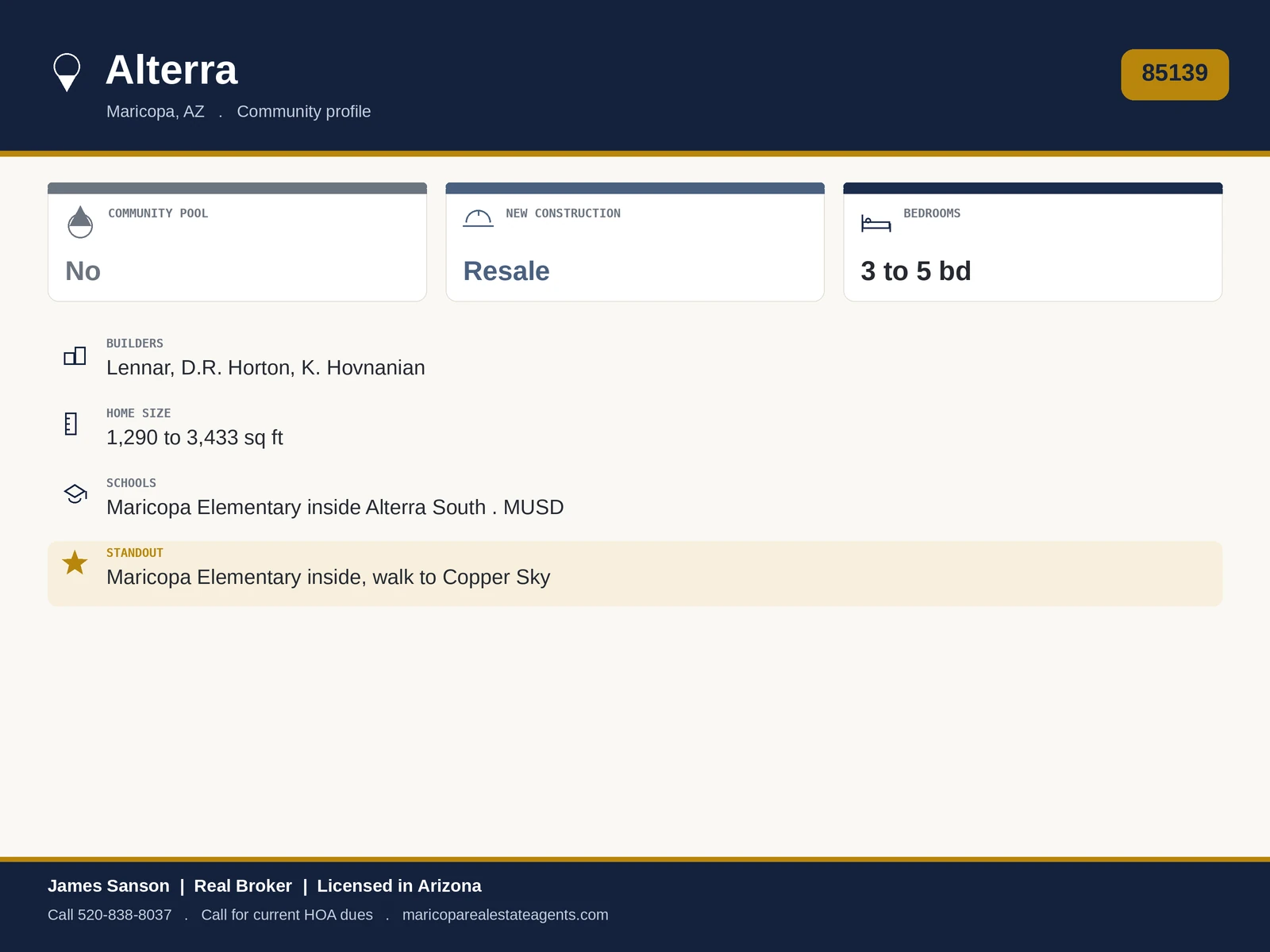1270x952 pixels.
Task: Click the HOME SIZE section label
Action: (x=139, y=413)
